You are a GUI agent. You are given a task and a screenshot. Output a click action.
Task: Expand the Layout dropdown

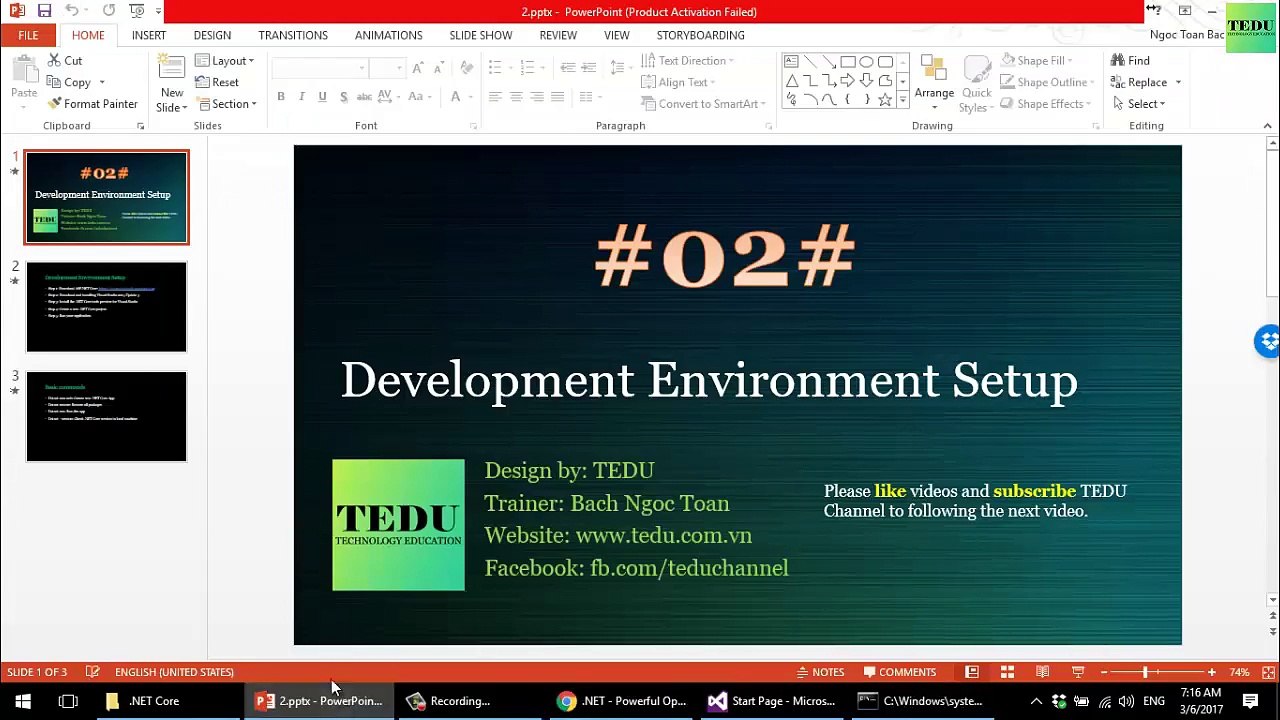(225, 61)
